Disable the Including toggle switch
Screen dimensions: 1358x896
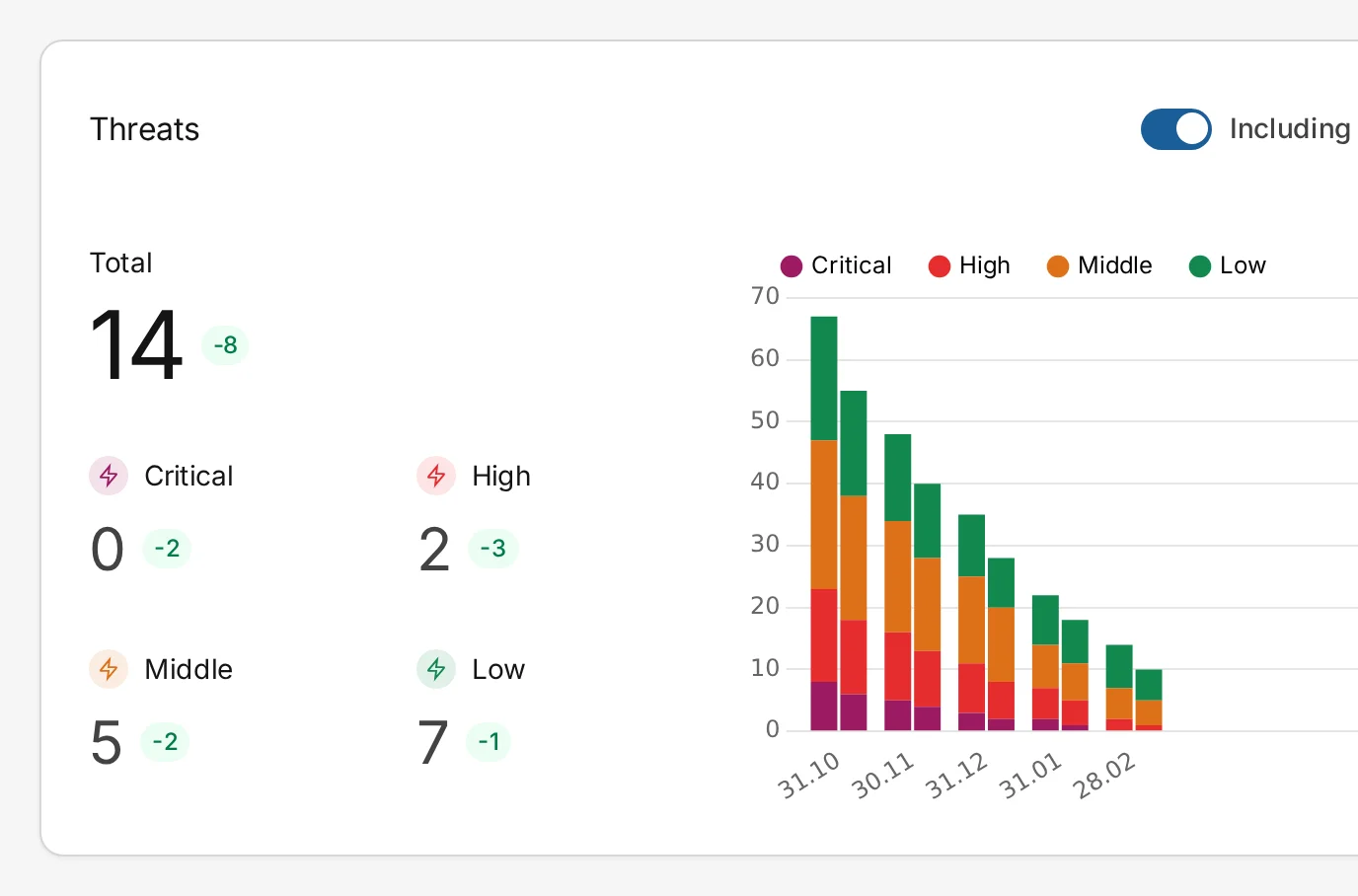1175,129
